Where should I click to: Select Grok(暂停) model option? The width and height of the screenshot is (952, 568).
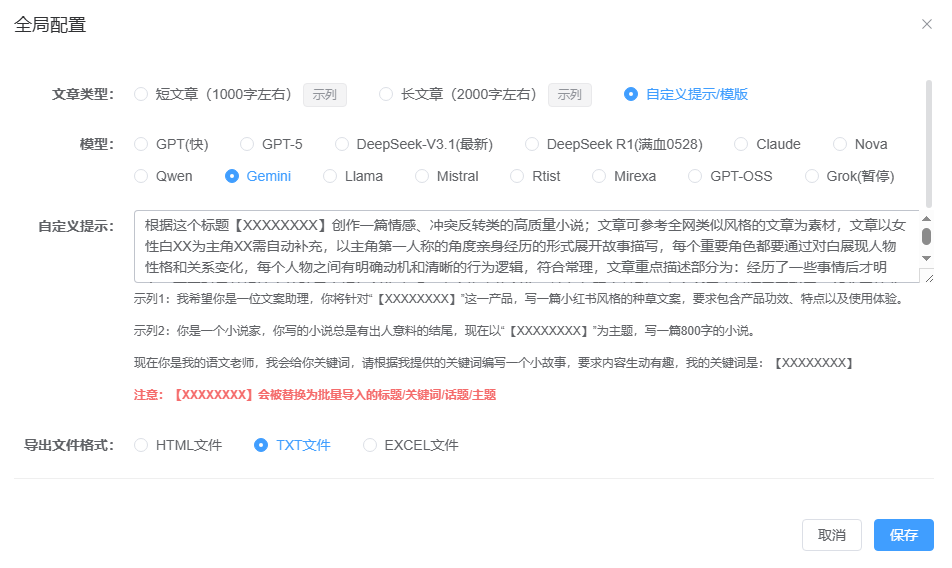(812, 176)
